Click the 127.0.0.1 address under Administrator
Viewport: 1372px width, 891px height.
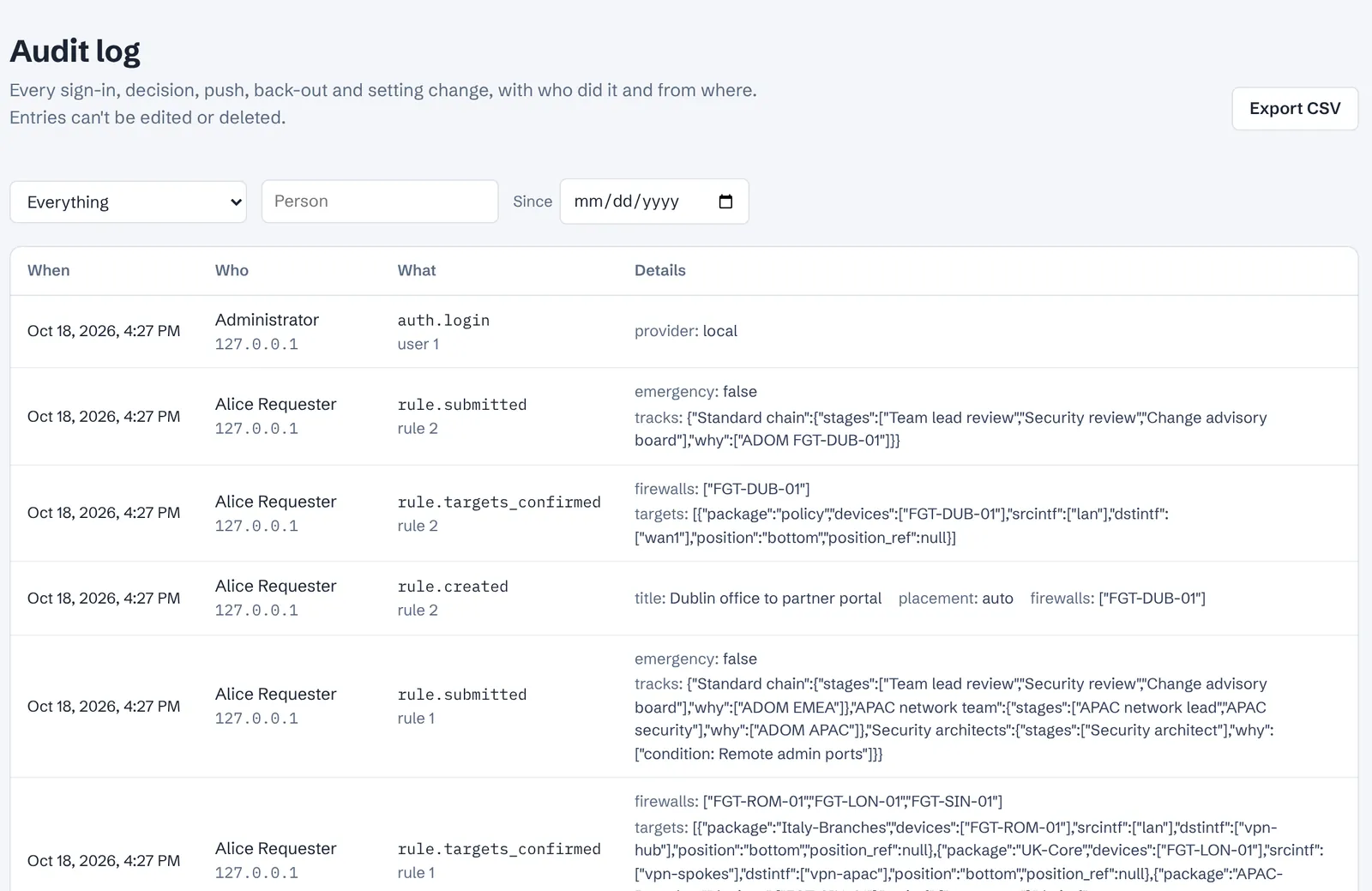[256, 344]
